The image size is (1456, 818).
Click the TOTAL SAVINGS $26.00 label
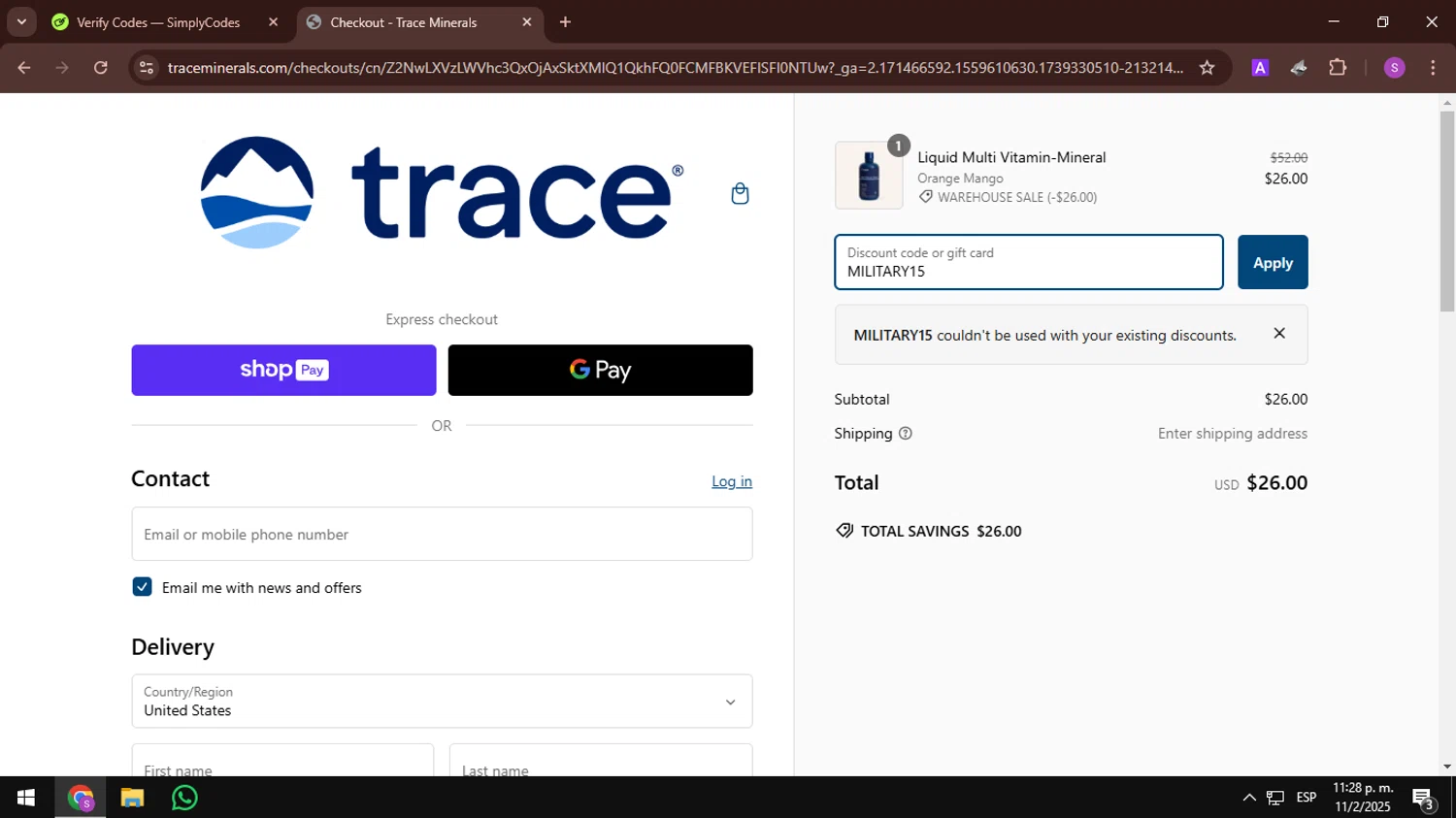coord(929,531)
